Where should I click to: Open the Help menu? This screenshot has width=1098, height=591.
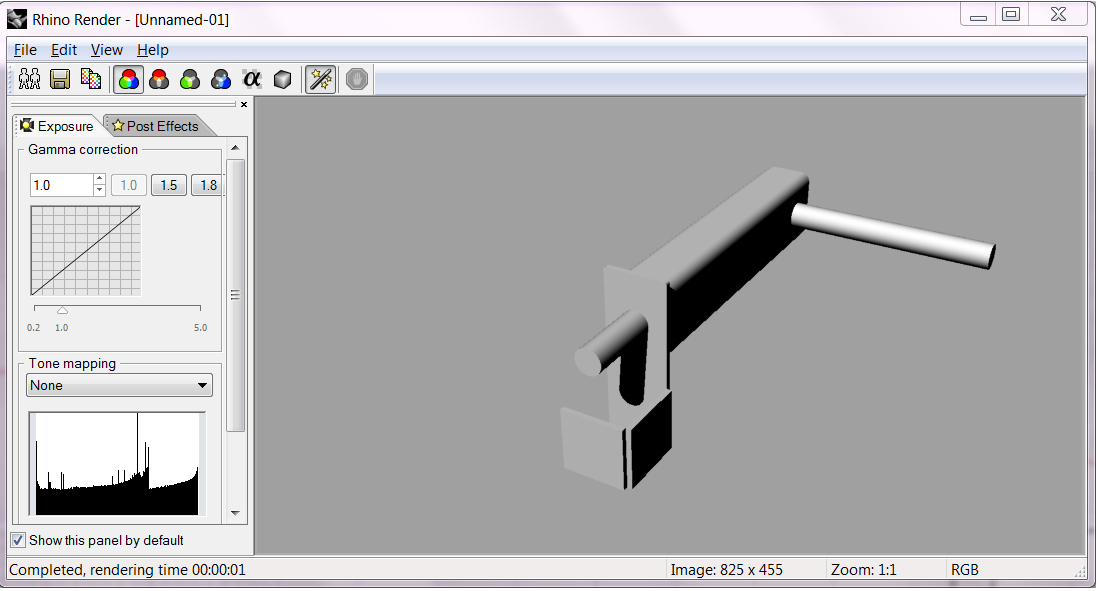[153, 50]
